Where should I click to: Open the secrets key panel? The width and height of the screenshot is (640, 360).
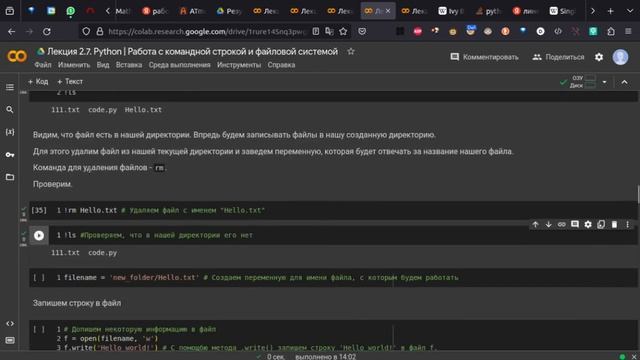(10, 155)
